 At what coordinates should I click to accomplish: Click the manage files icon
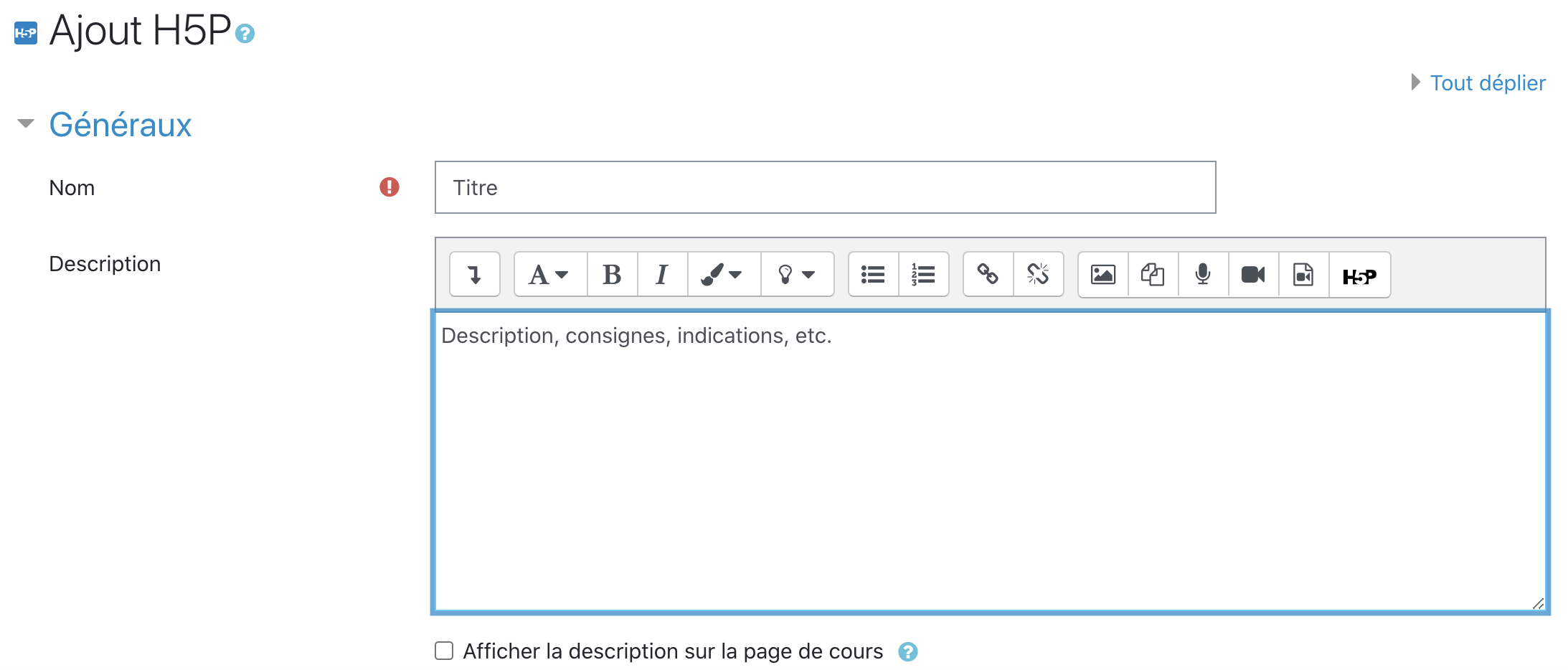coord(1153,275)
